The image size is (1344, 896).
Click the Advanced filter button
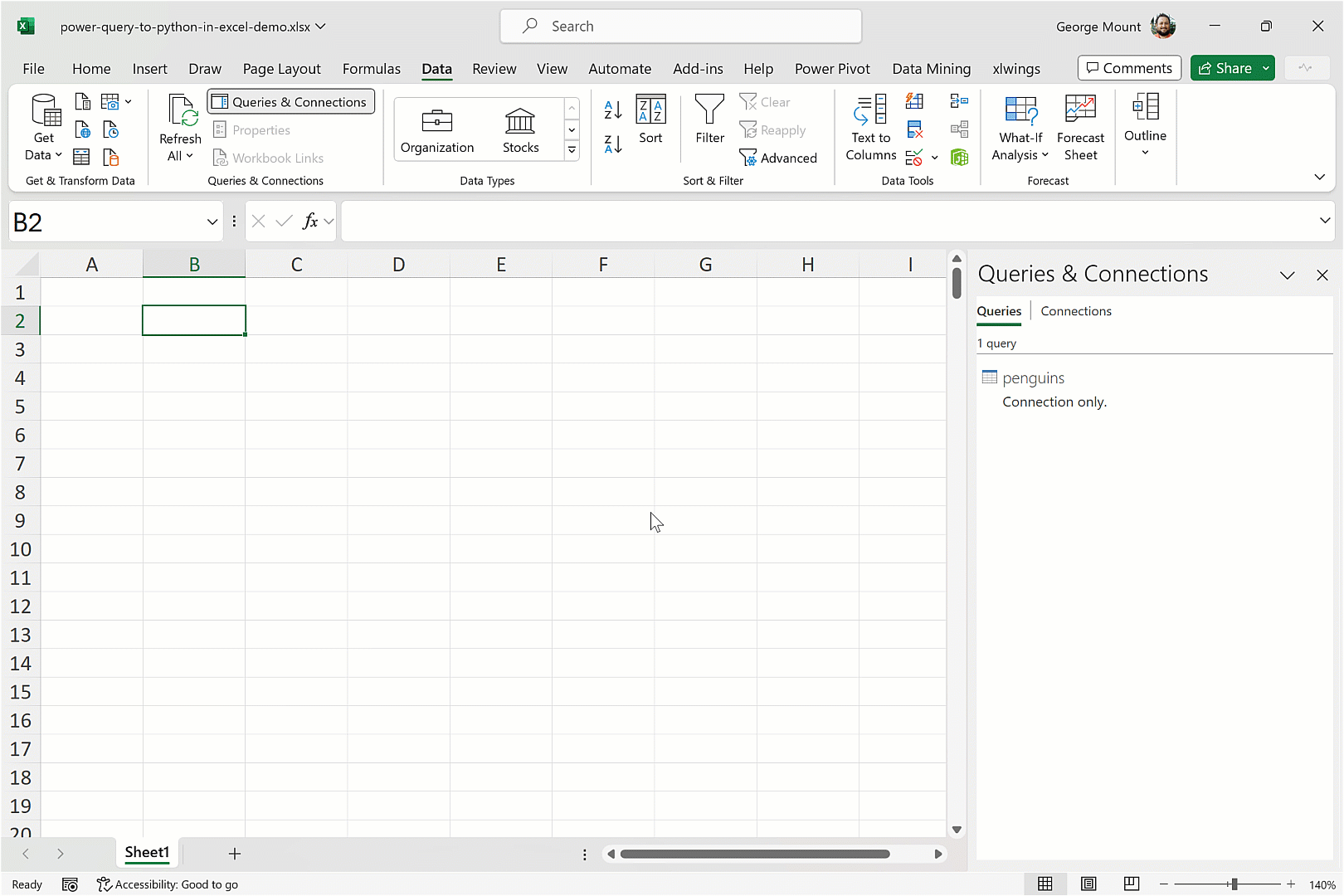click(x=778, y=158)
